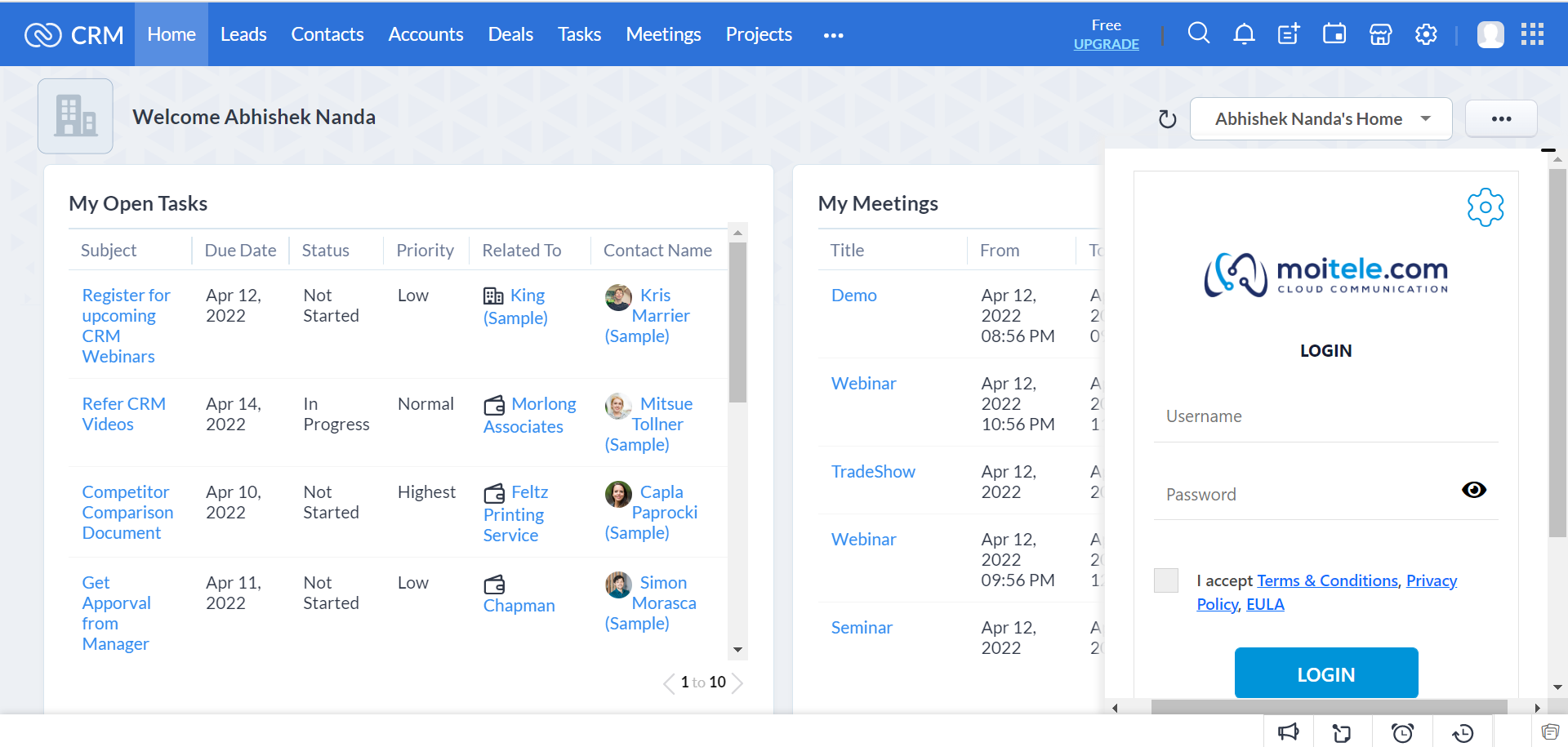Click the footer icon beside the megaphone

[x=1342, y=733]
